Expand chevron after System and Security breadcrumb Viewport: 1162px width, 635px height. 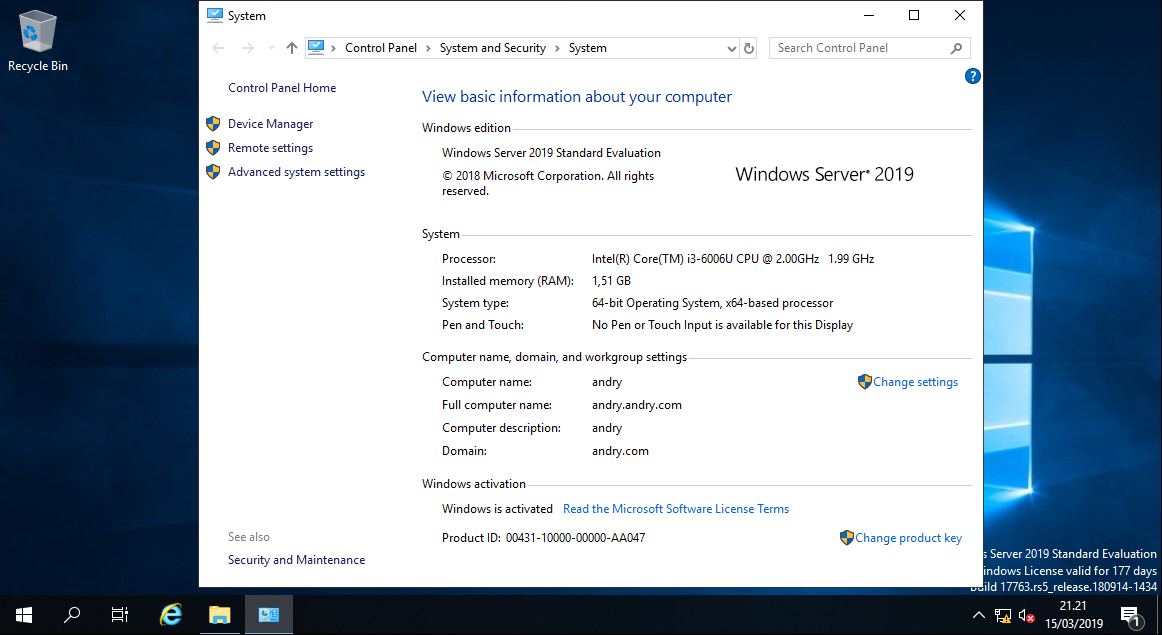[557, 48]
